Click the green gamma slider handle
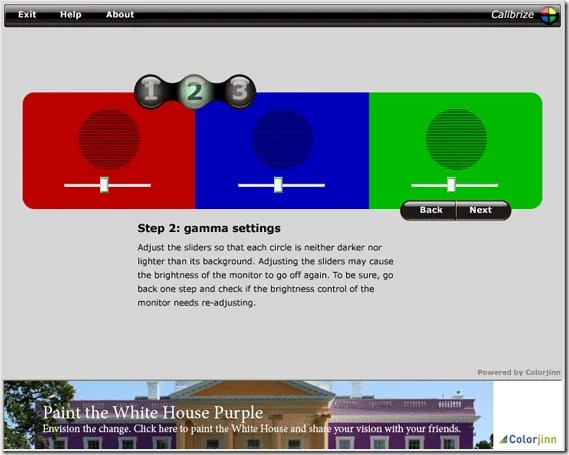Viewport: 569px width, 455px height. [451, 185]
